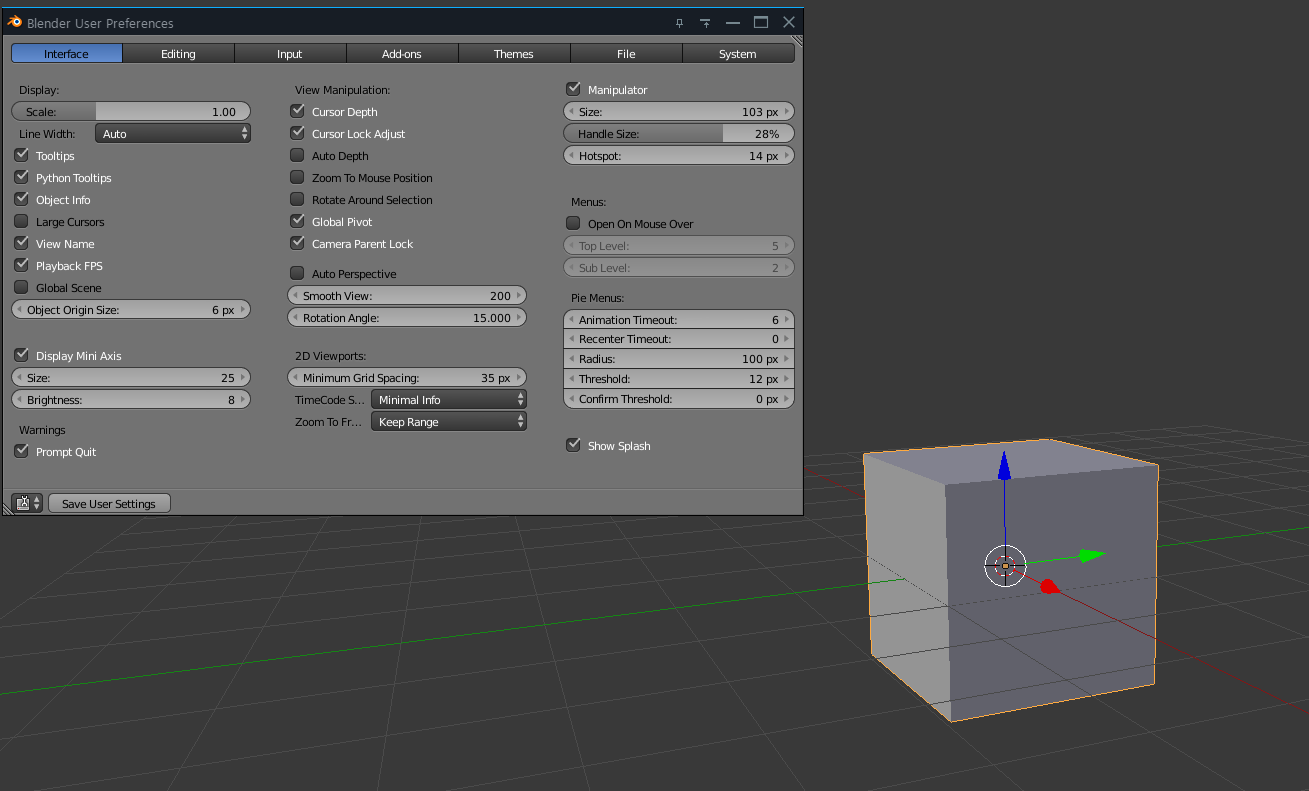Click the blue Z-axis manipulator arrow on the cube

tap(1004, 465)
